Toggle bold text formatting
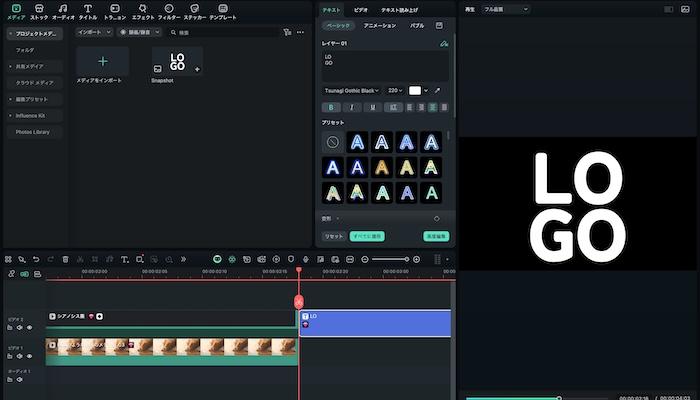Screen dimensions: 700x400 (x=330, y=107)
